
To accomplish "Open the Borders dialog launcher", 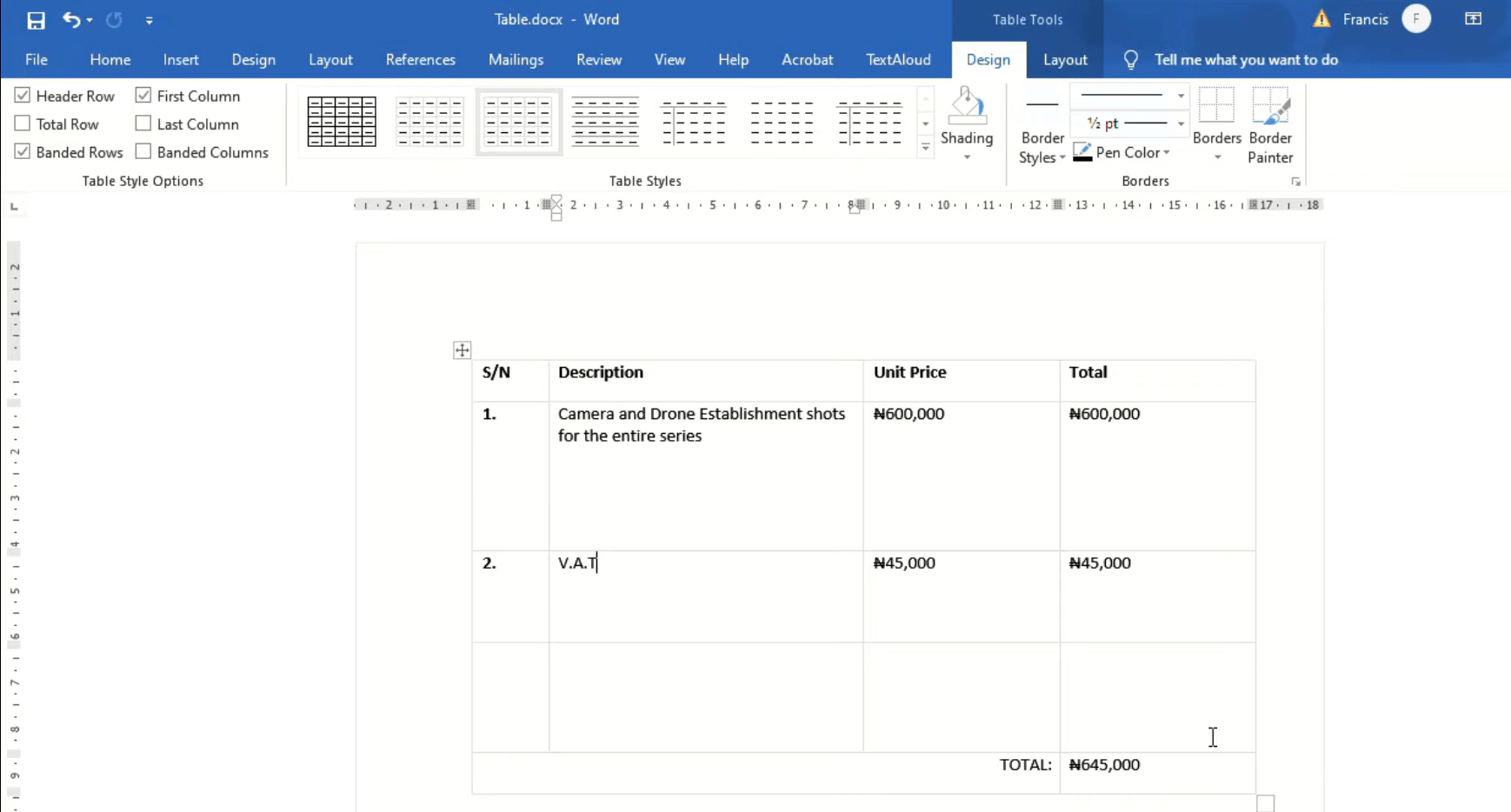I will click(1295, 181).
